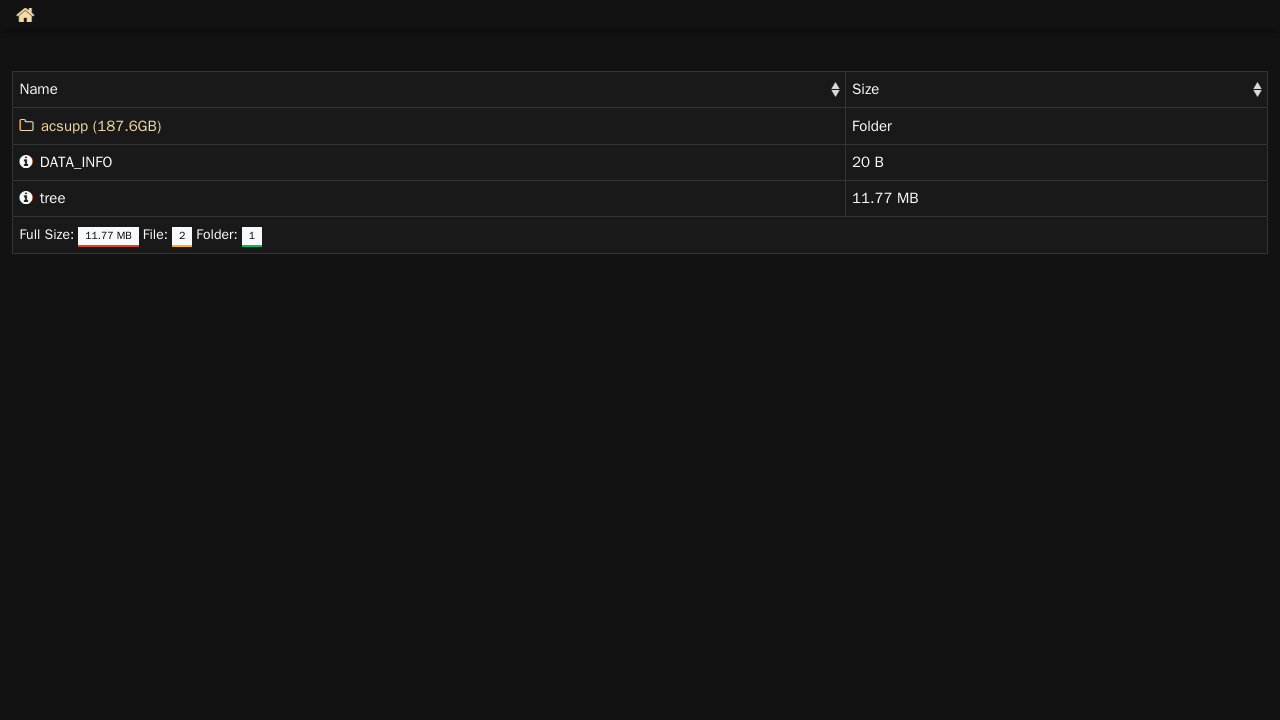Click the DATA_INFO info icon

click(x=26, y=162)
